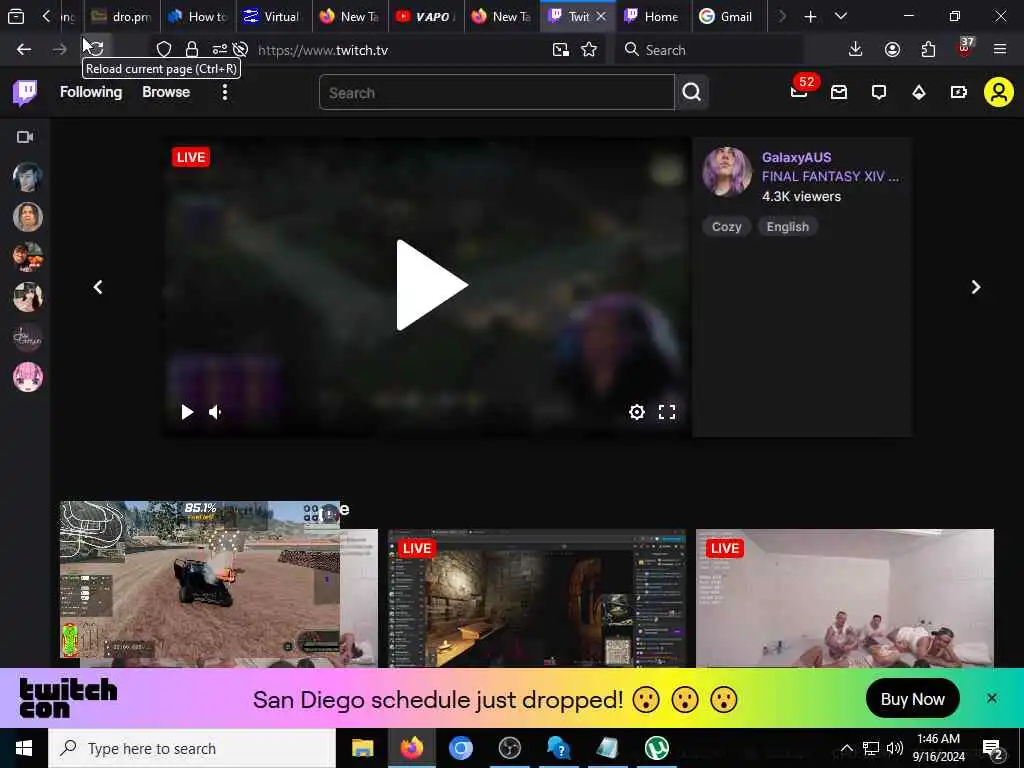Open the fifth dark-logo channel avatar
This screenshot has width=1024, height=768.
pyautogui.click(x=27, y=337)
